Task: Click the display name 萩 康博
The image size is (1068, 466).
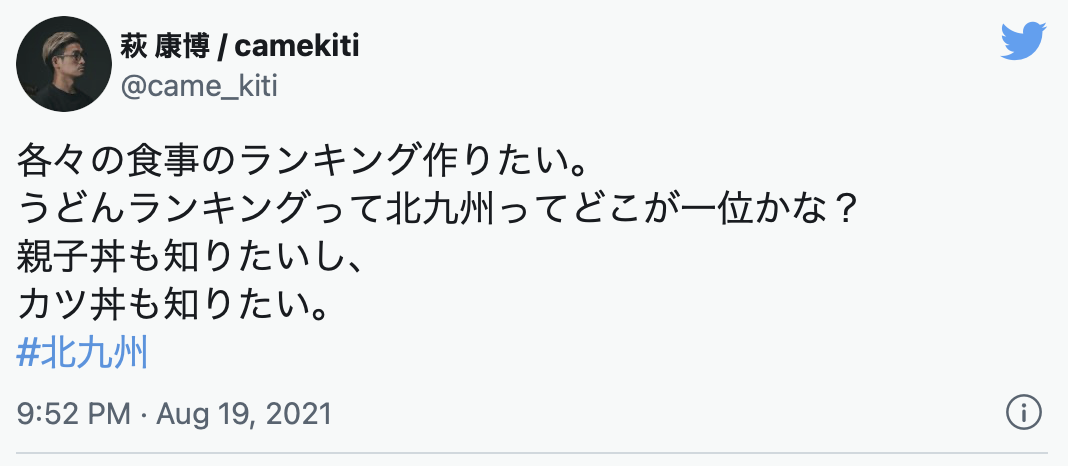Action: tap(163, 48)
